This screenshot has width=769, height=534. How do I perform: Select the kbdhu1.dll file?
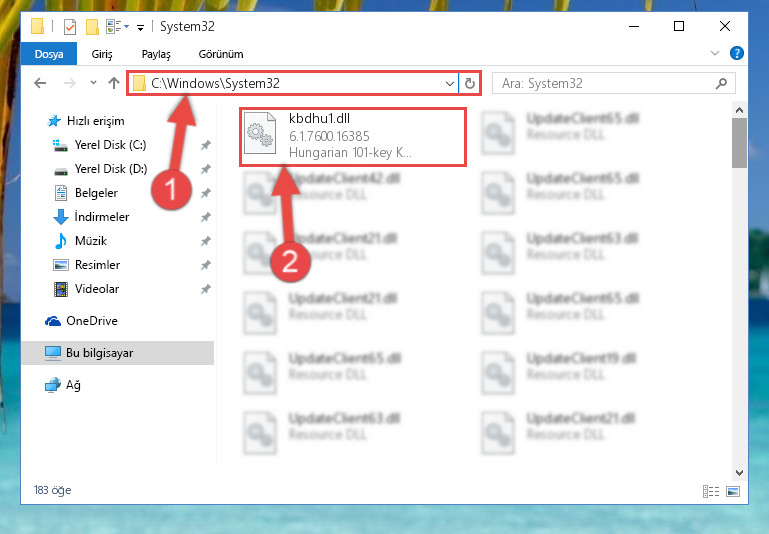pyautogui.click(x=353, y=137)
